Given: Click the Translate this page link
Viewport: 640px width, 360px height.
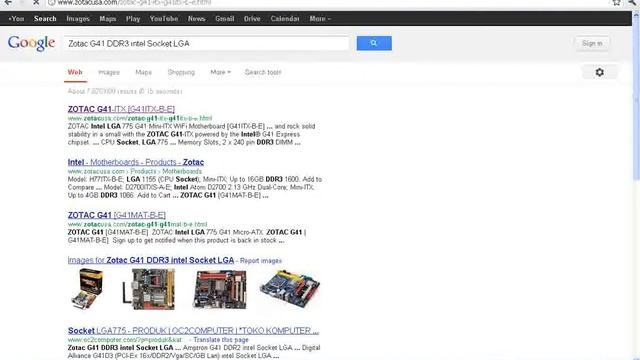Looking at the screenshot, I should click(x=221, y=340).
